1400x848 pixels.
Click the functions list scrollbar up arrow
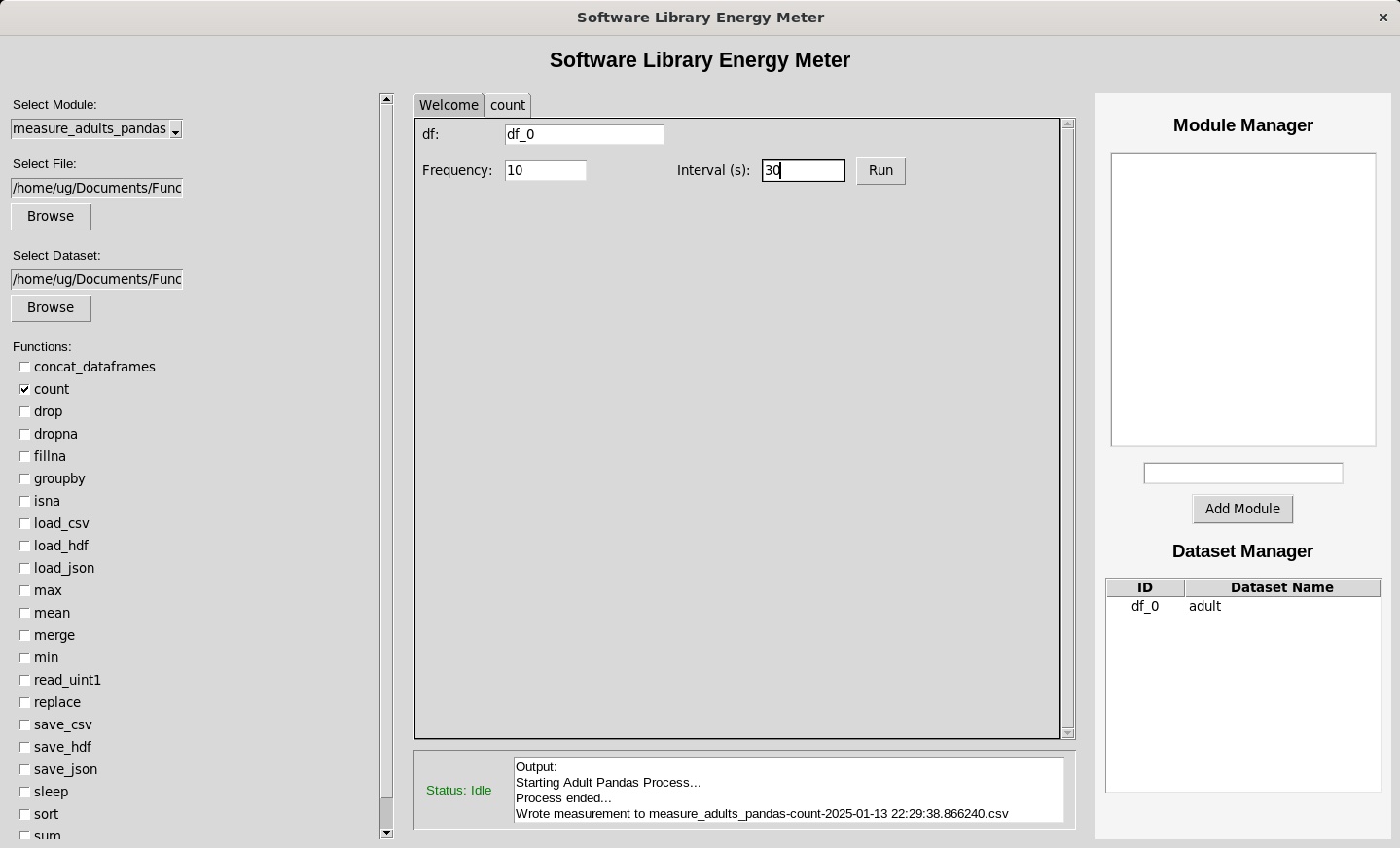point(386,99)
